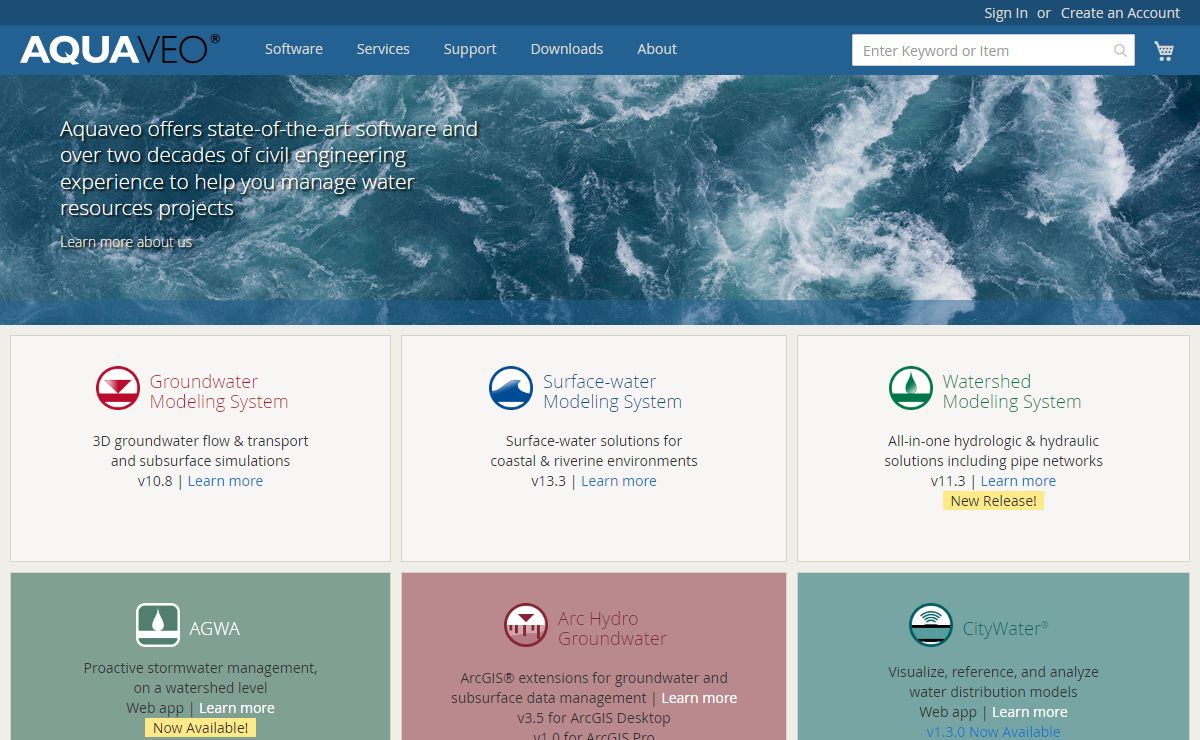Click Learn more for SMS v13.3
The height and width of the screenshot is (740, 1200).
pos(619,481)
